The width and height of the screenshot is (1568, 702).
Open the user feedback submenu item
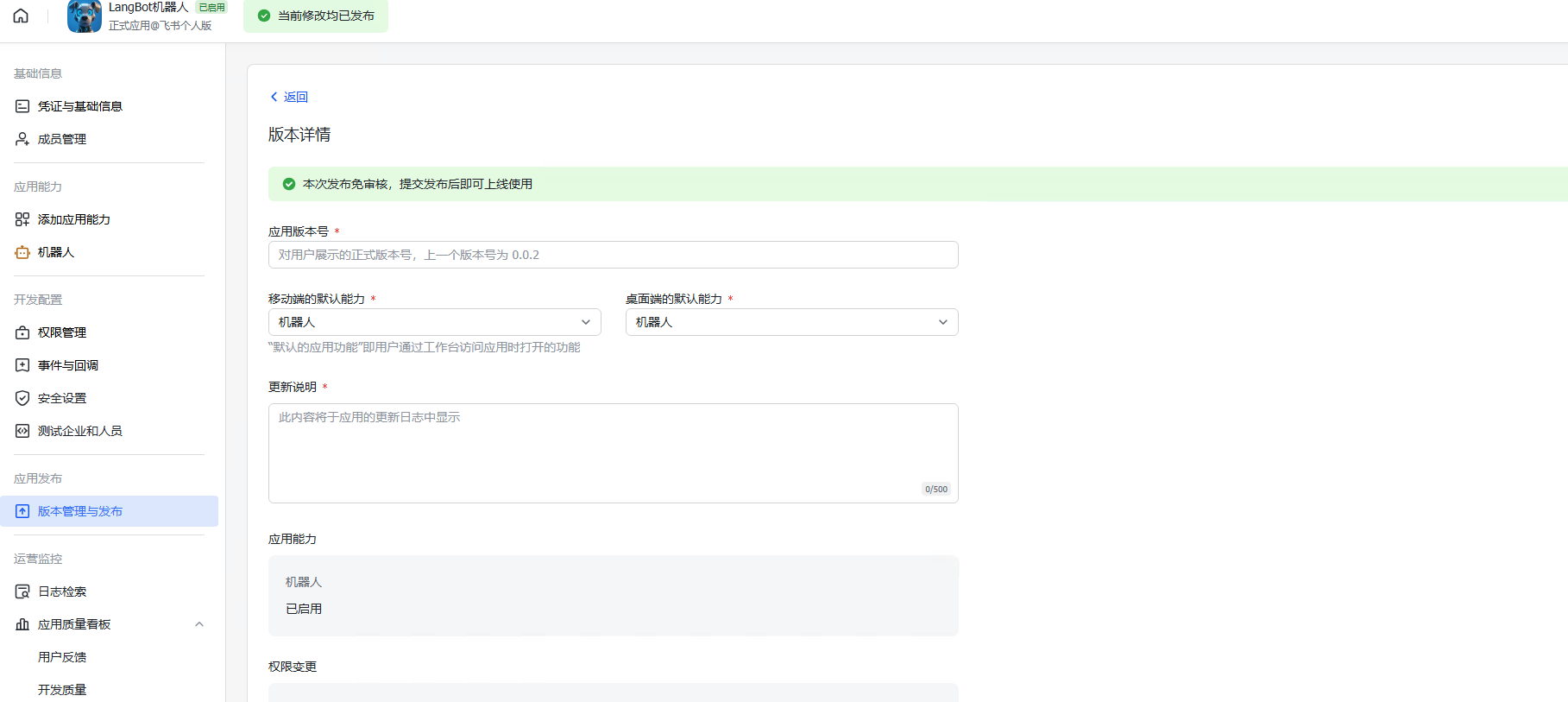coord(62,657)
